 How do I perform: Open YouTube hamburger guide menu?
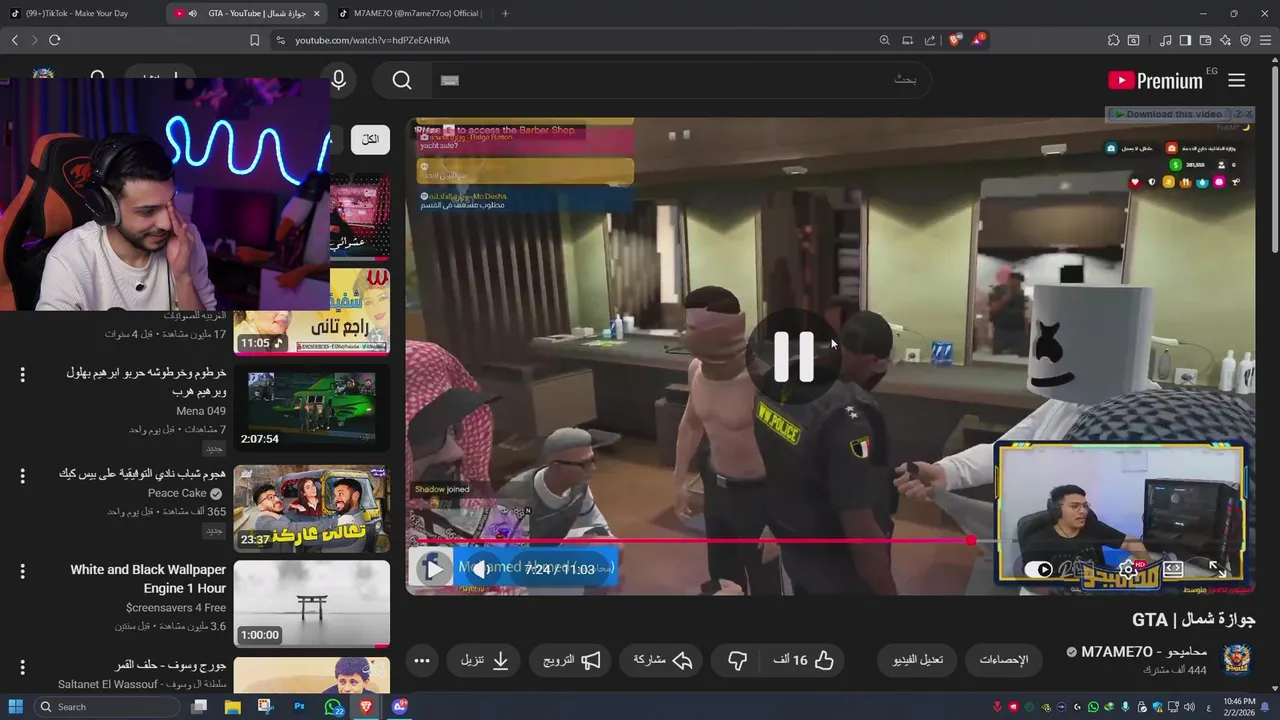pyautogui.click(x=1237, y=80)
